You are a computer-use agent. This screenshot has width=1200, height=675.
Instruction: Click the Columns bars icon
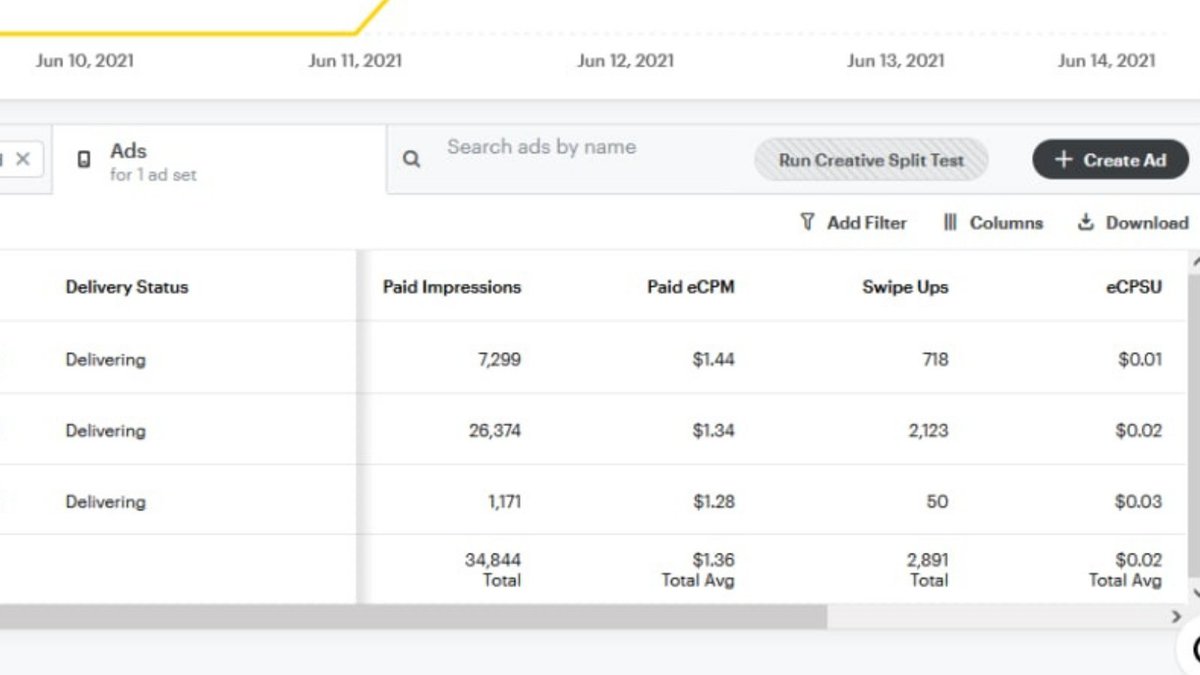pos(950,222)
